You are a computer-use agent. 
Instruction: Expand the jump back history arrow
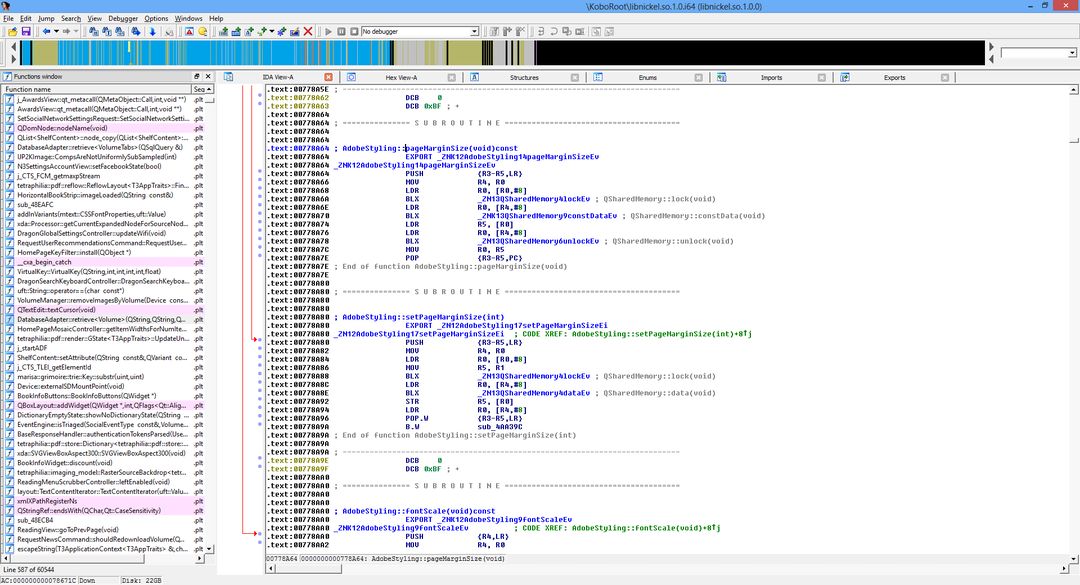tap(58, 32)
